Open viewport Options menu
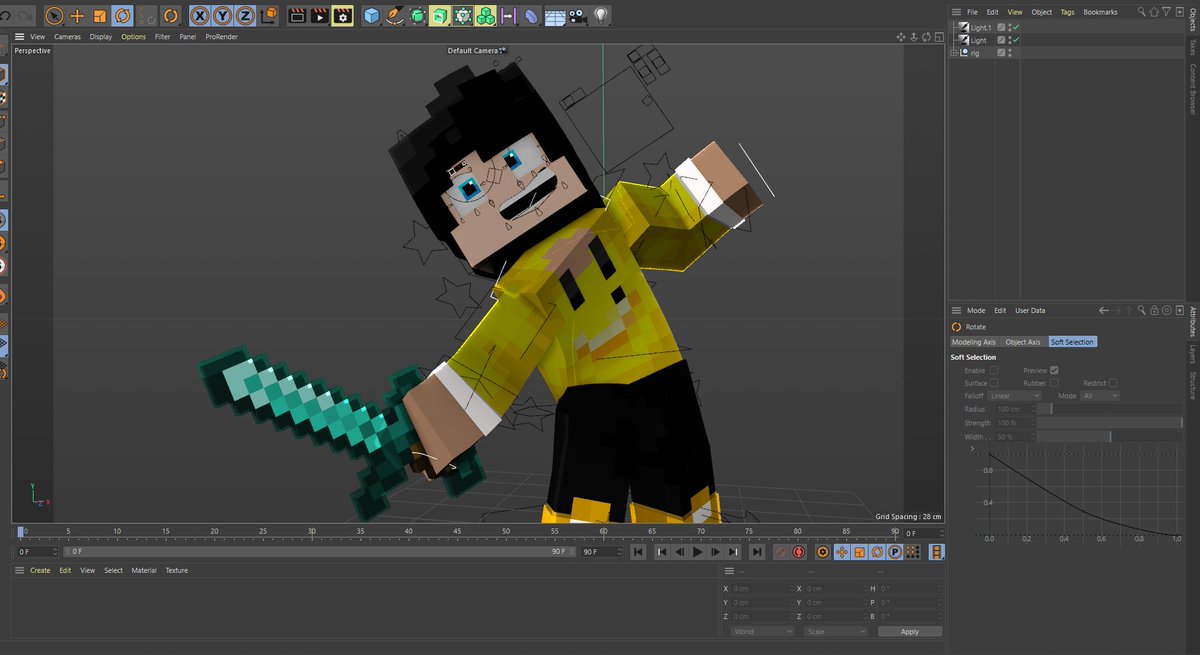The width and height of the screenshot is (1200, 655). [133, 37]
